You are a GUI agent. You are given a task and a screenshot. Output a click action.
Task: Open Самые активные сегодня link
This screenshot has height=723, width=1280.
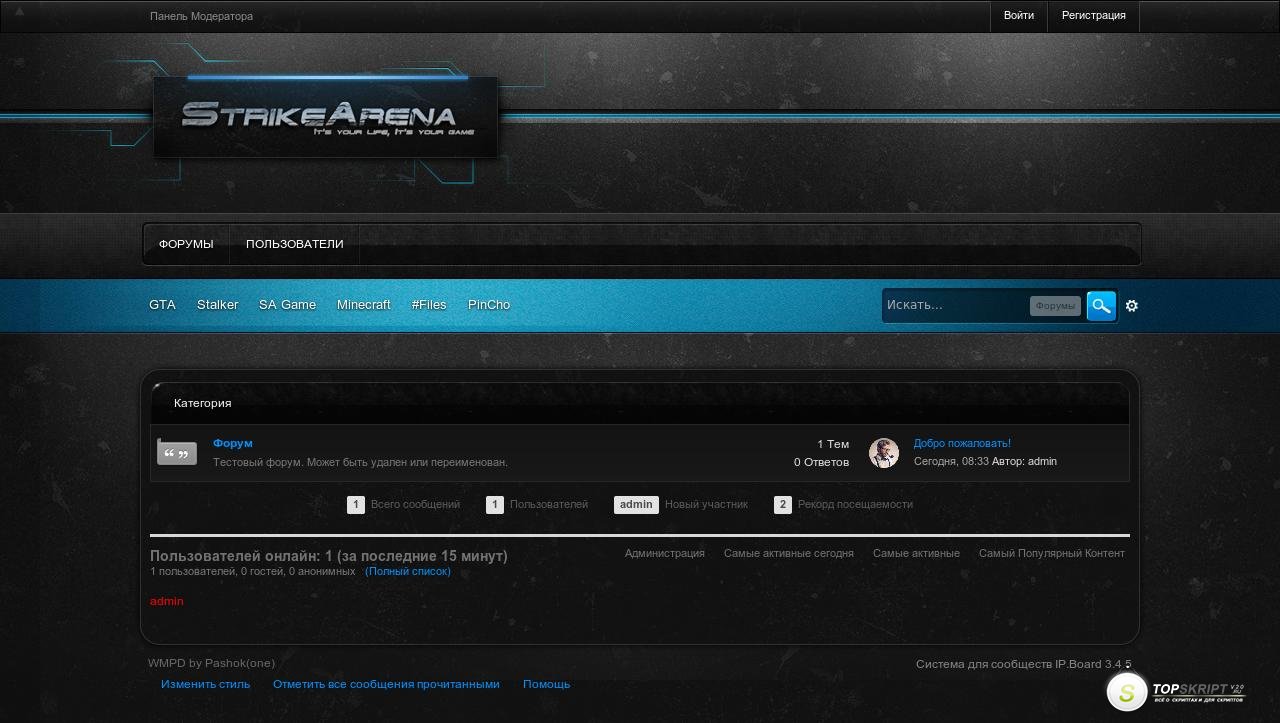click(x=789, y=553)
